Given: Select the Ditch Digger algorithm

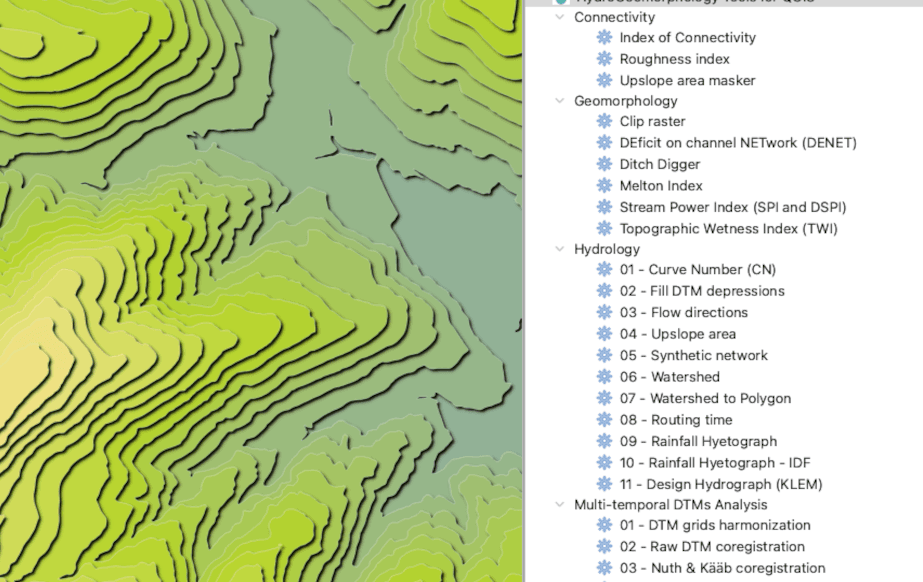Looking at the screenshot, I should tap(660, 164).
